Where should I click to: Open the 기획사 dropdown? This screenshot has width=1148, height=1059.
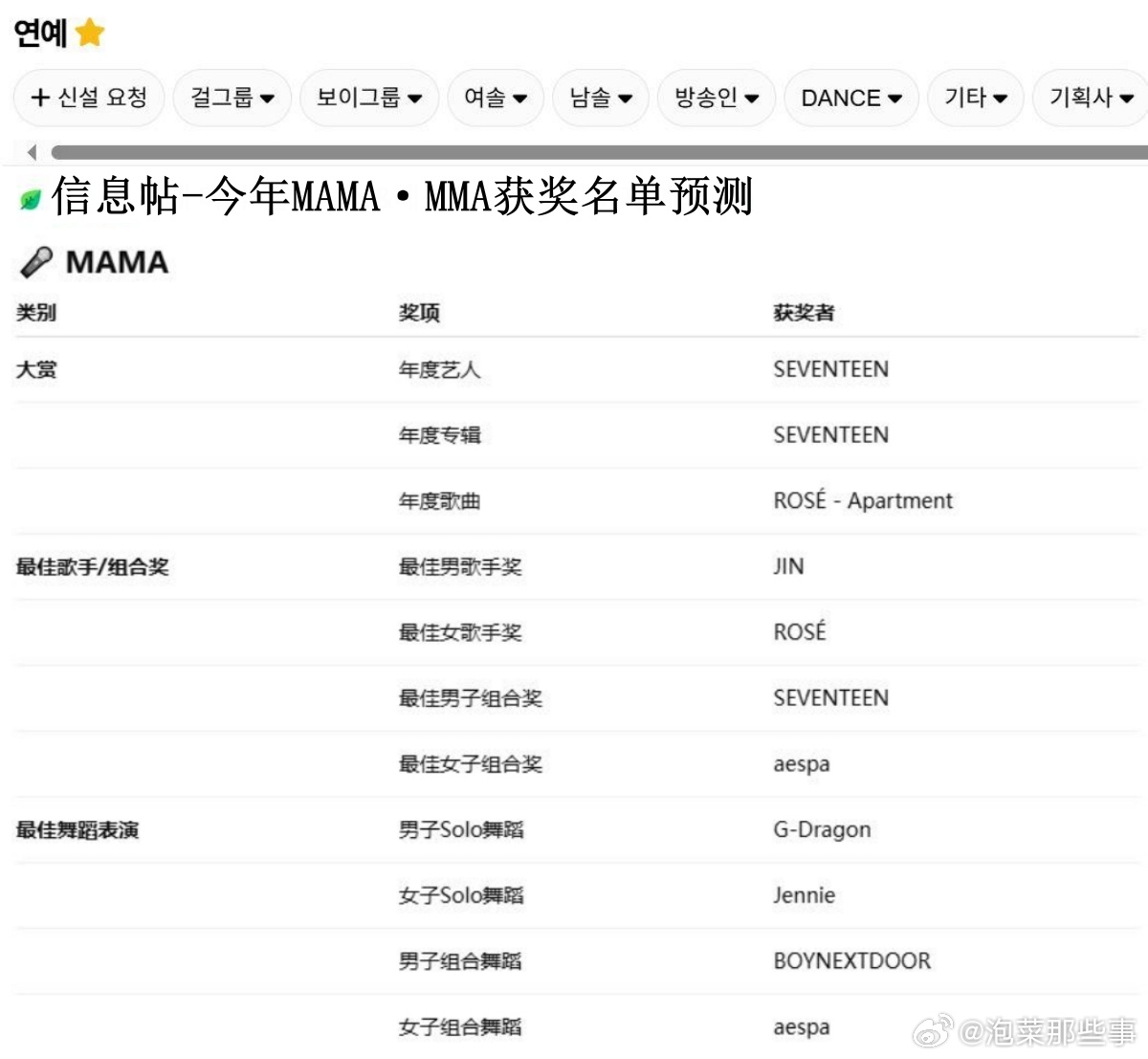click(x=1092, y=98)
